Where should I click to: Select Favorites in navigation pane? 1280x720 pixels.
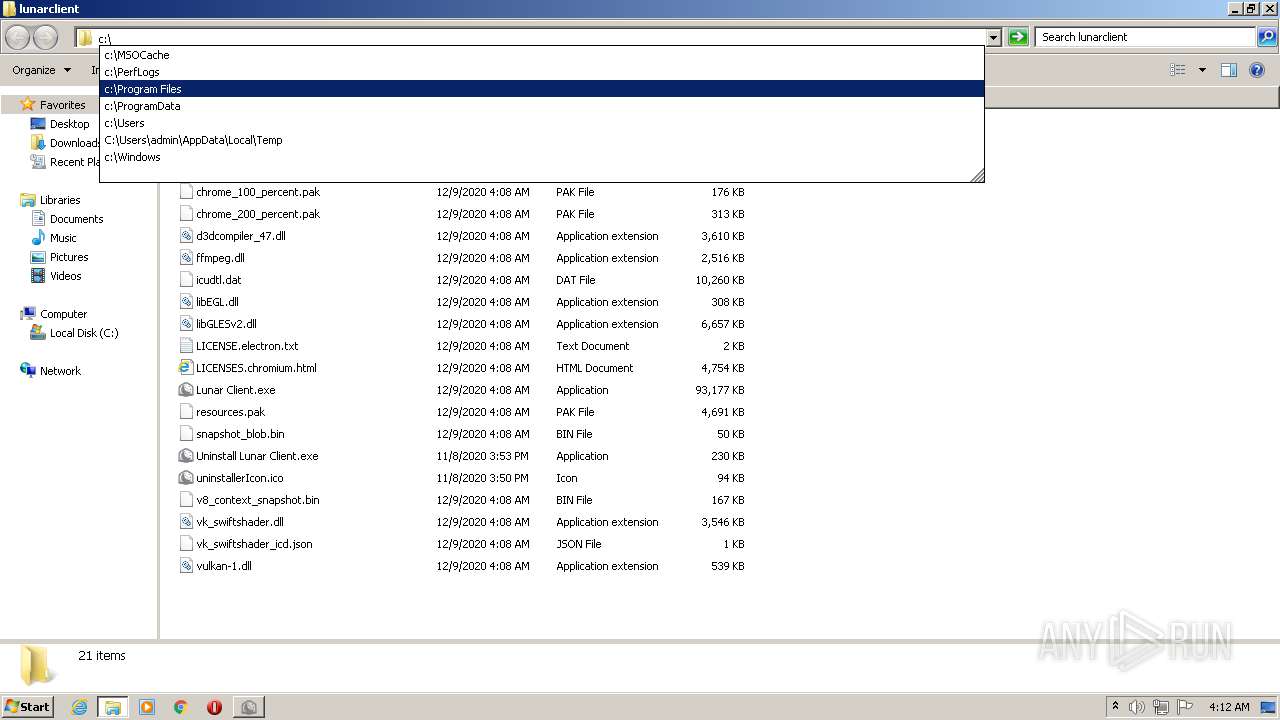point(62,105)
